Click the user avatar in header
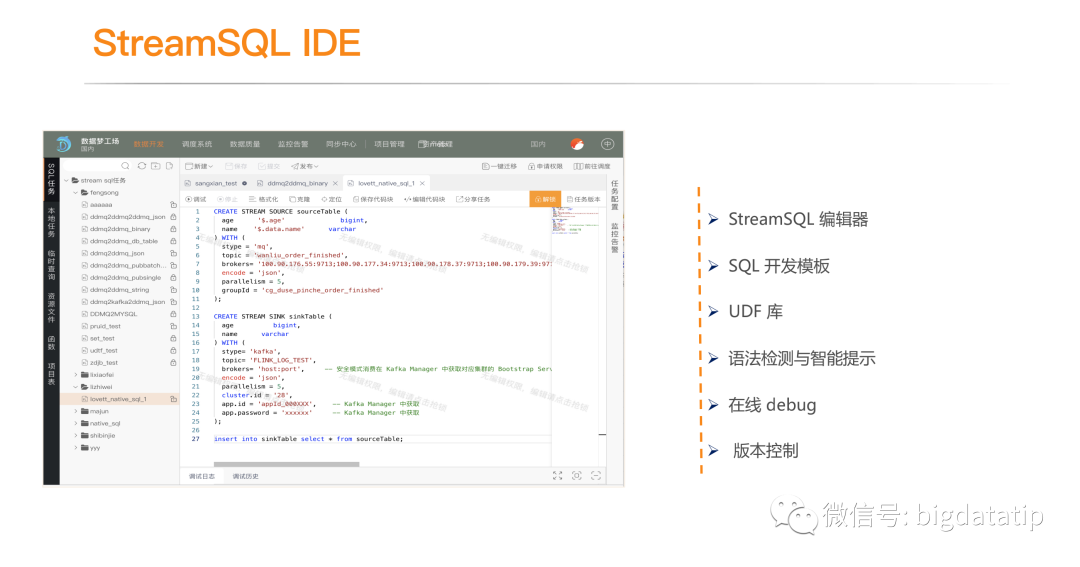Image resolution: width=1080 pixels, height=567 pixels. pyautogui.click(x=577, y=144)
